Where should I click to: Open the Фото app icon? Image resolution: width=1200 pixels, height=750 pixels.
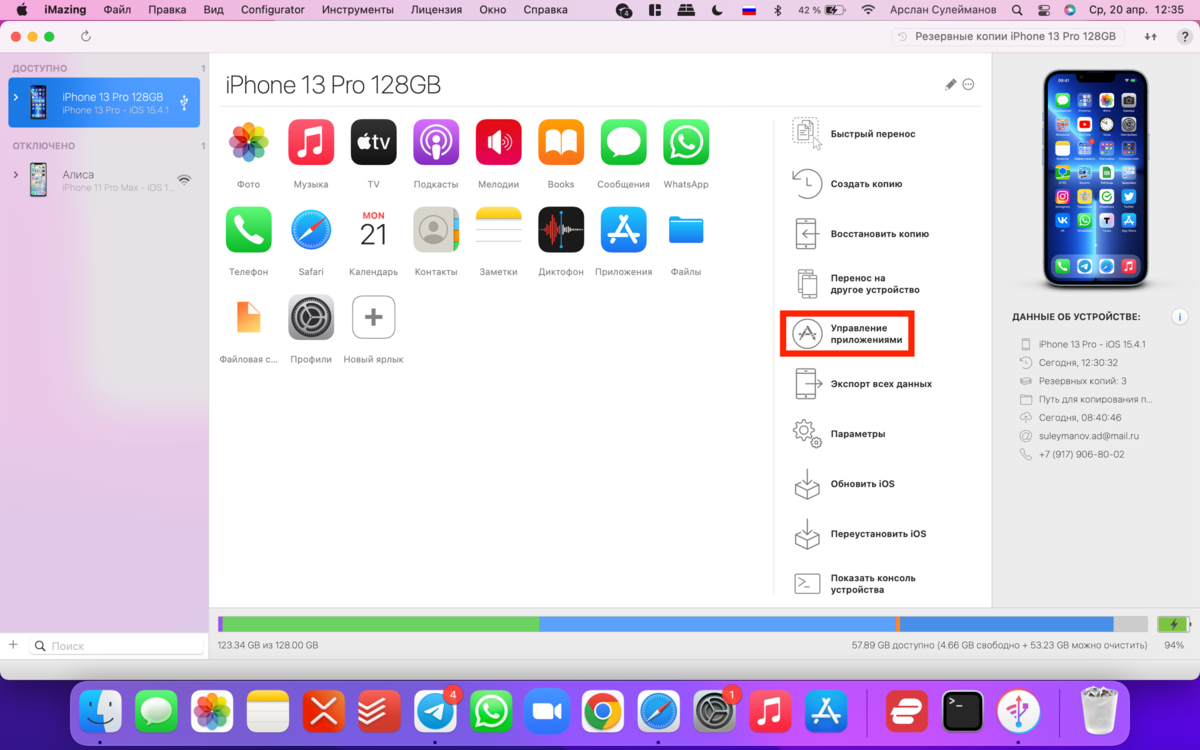(248, 142)
